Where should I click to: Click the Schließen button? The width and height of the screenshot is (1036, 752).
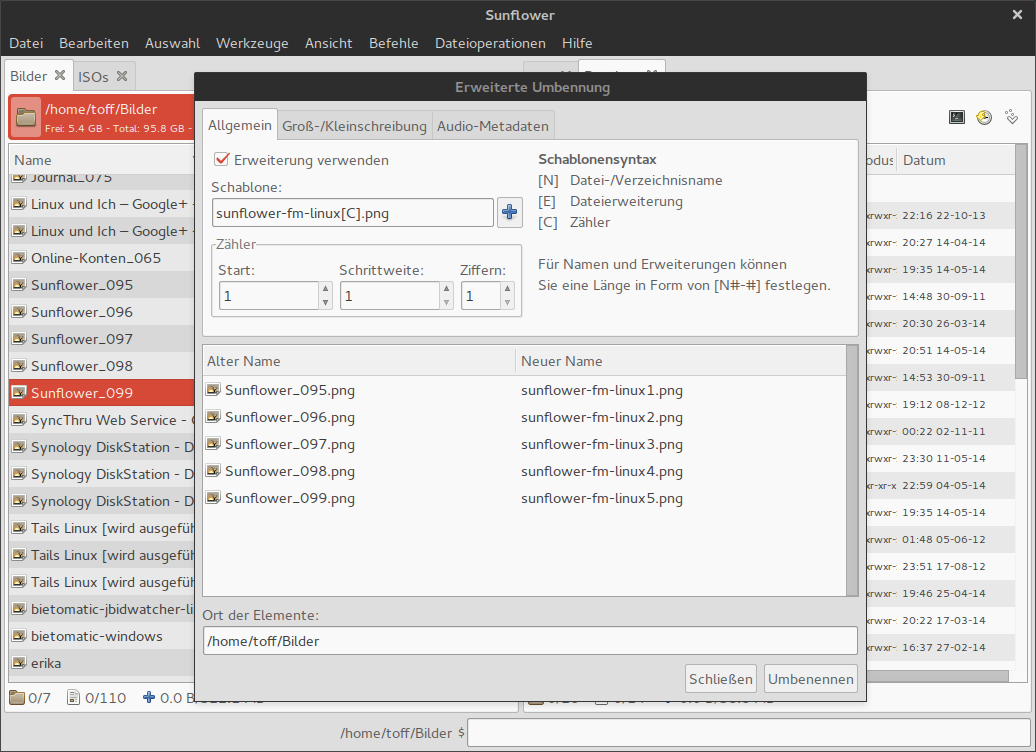click(x=720, y=679)
